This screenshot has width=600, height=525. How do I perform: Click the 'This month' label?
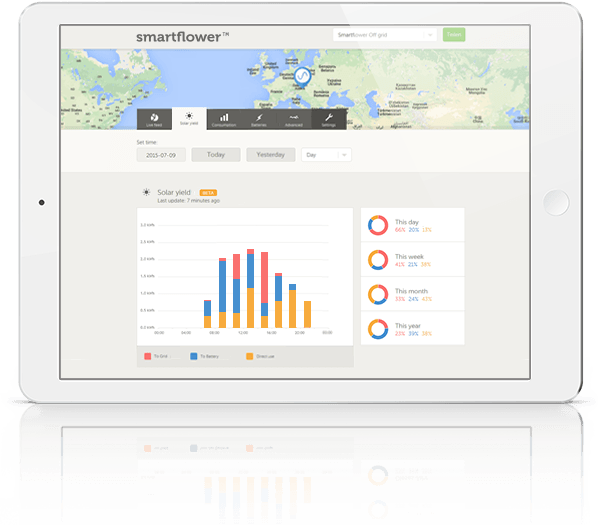[x=411, y=291]
